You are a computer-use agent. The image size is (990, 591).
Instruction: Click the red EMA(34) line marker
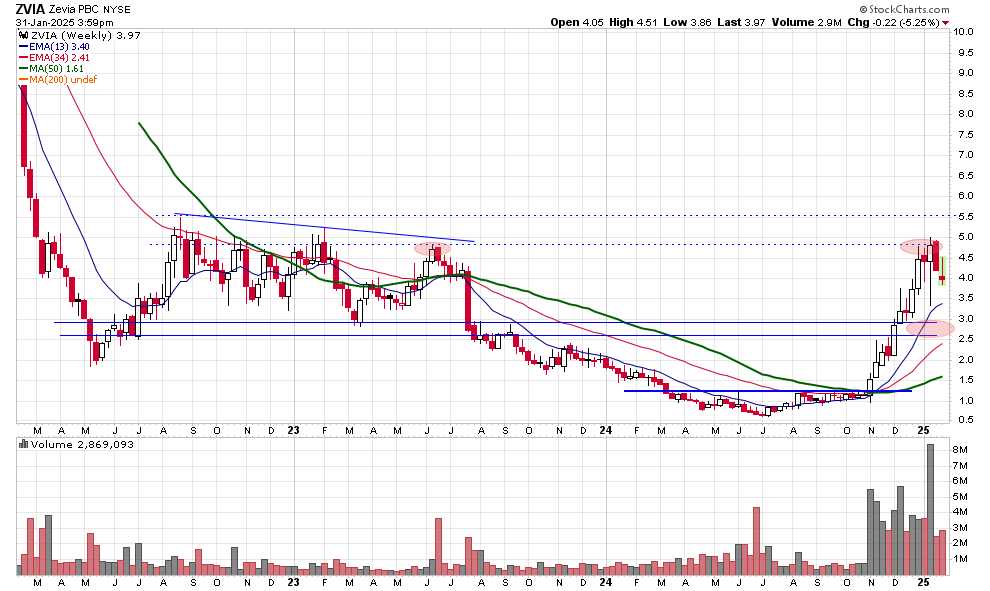(22, 57)
